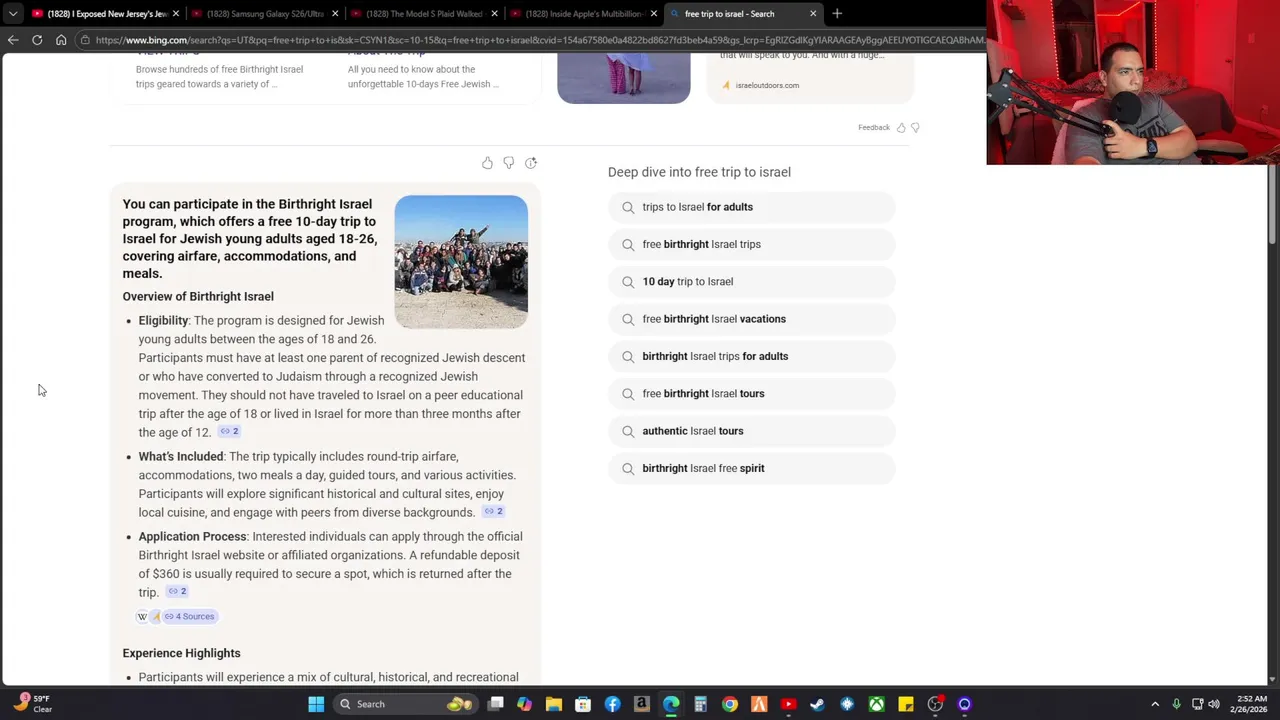Click the 'Experience Highlights' heading
The height and width of the screenshot is (720, 1280).
181,653
